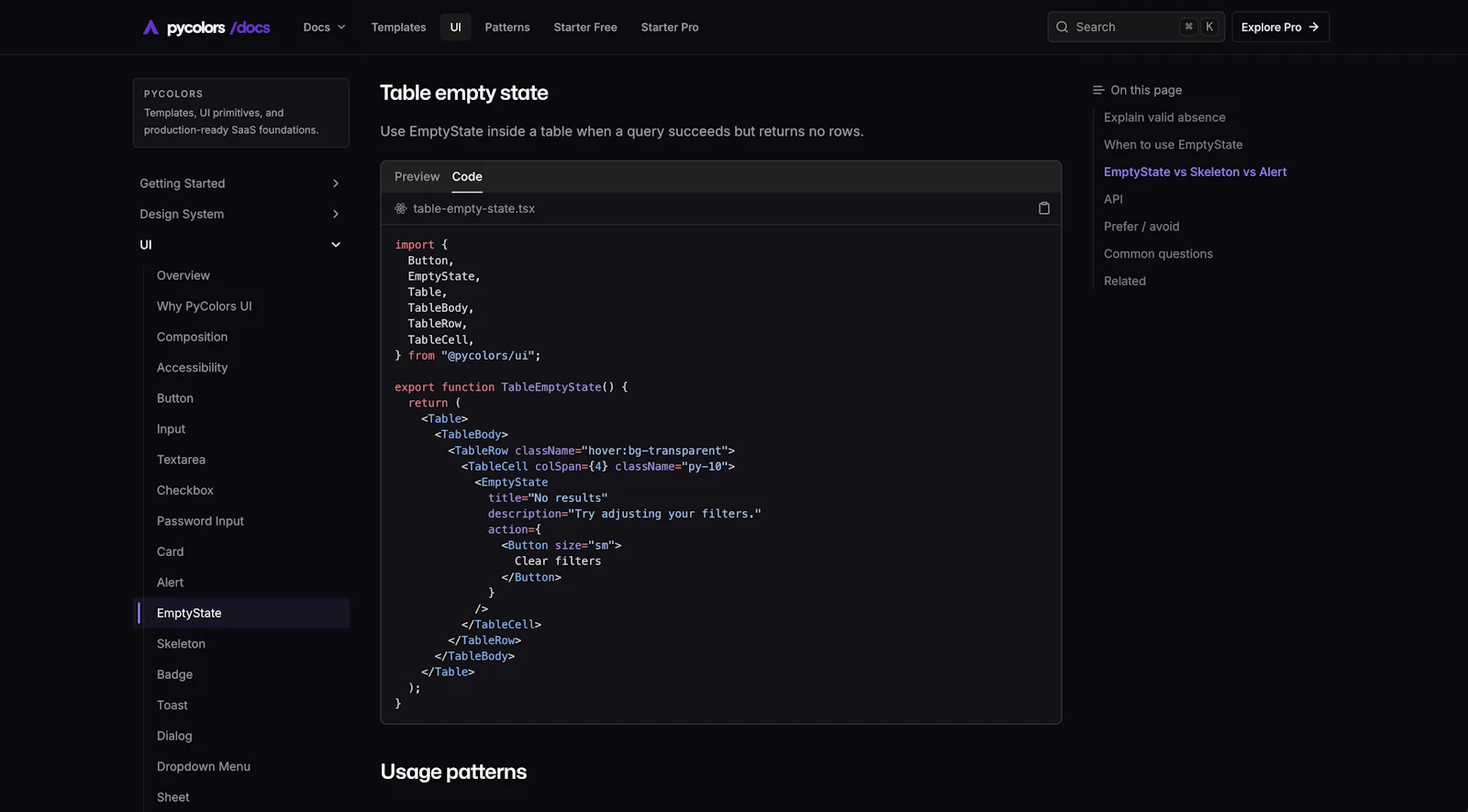The height and width of the screenshot is (812, 1468).
Task: Switch to the Preview tab
Action: click(x=417, y=177)
